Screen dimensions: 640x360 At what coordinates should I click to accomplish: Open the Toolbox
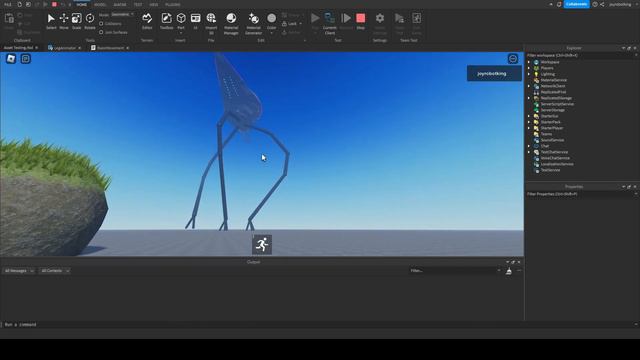click(167, 21)
